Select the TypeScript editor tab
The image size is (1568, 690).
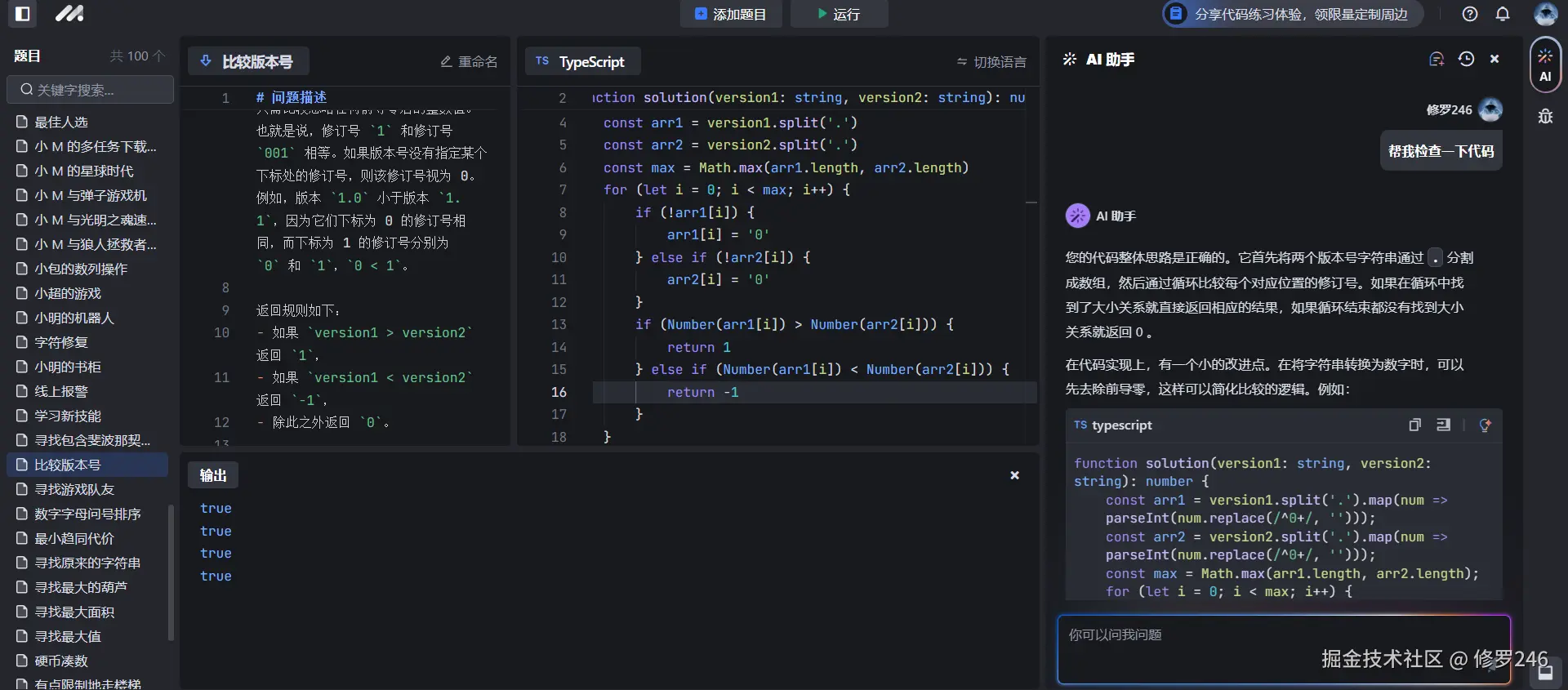point(581,62)
